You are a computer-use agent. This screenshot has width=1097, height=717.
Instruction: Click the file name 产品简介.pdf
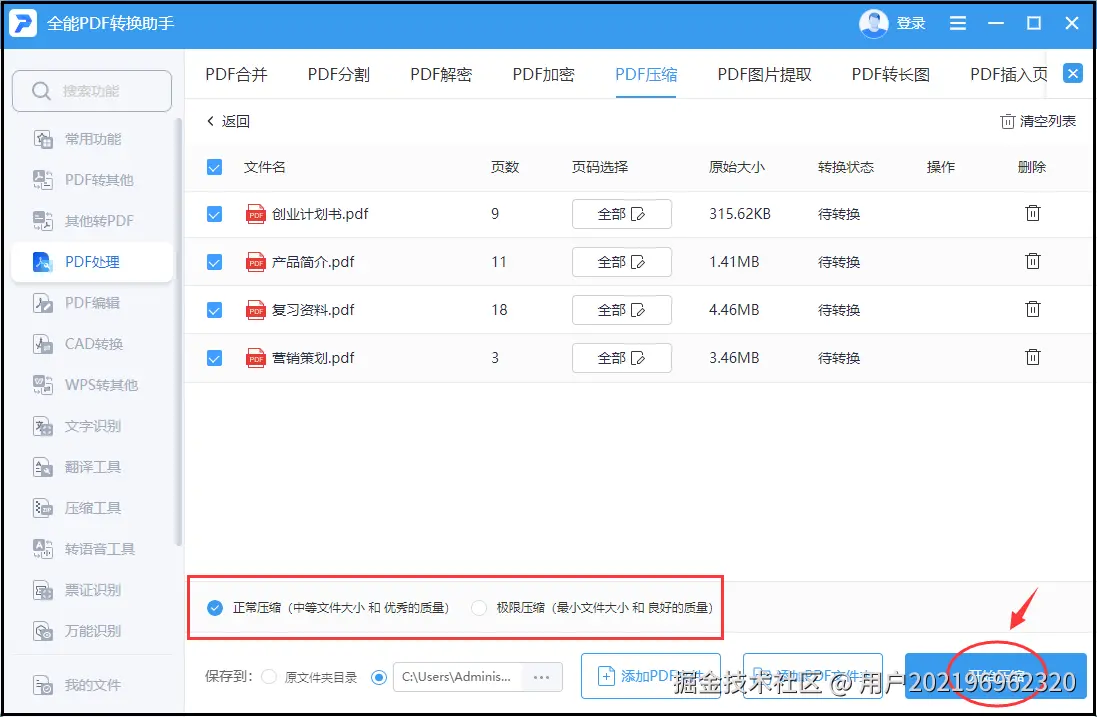coord(313,262)
